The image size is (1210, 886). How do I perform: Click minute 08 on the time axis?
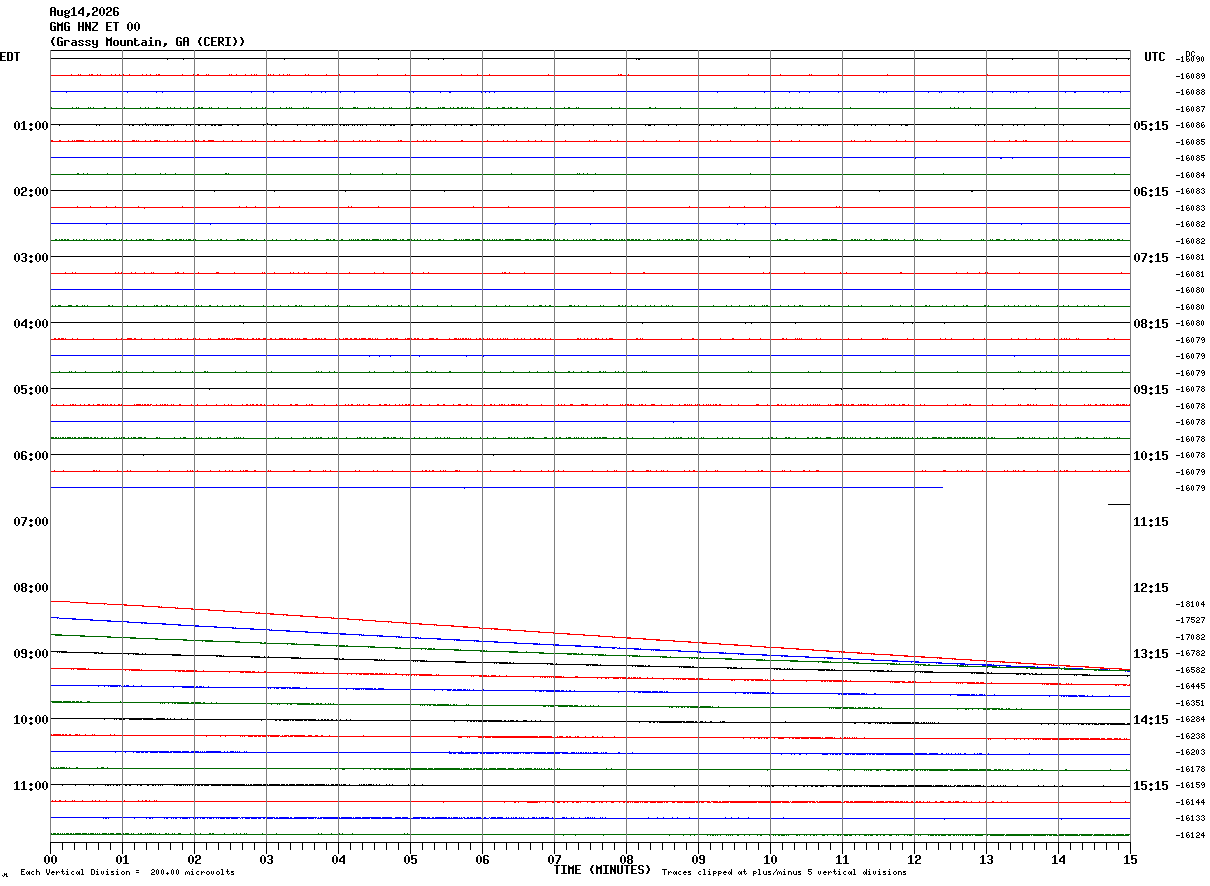626,859
